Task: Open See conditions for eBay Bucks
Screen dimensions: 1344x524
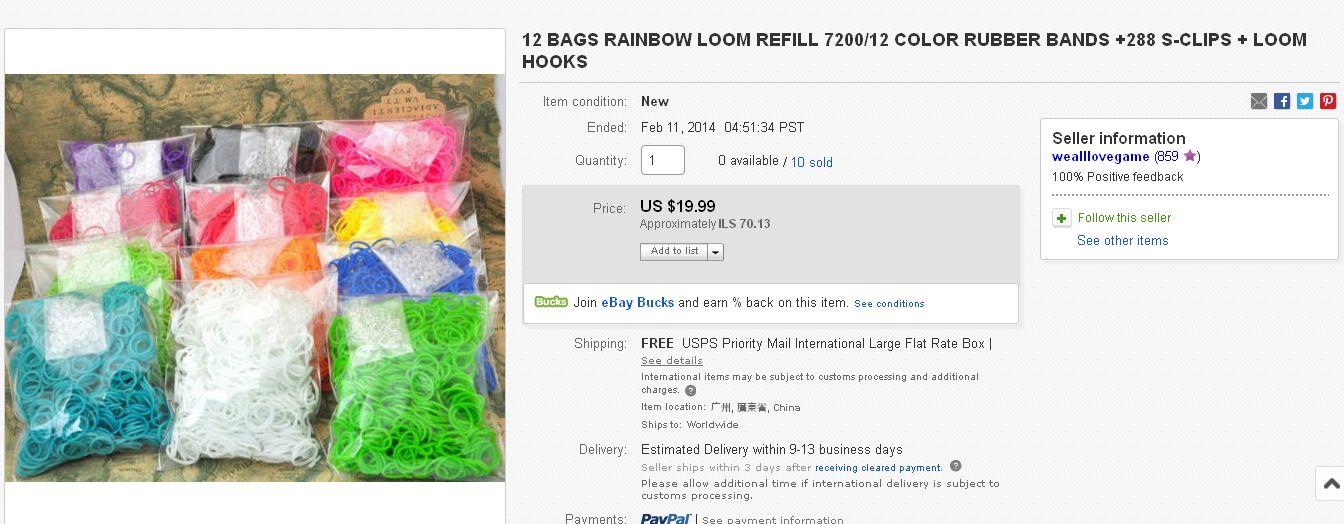Action: (x=889, y=304)
